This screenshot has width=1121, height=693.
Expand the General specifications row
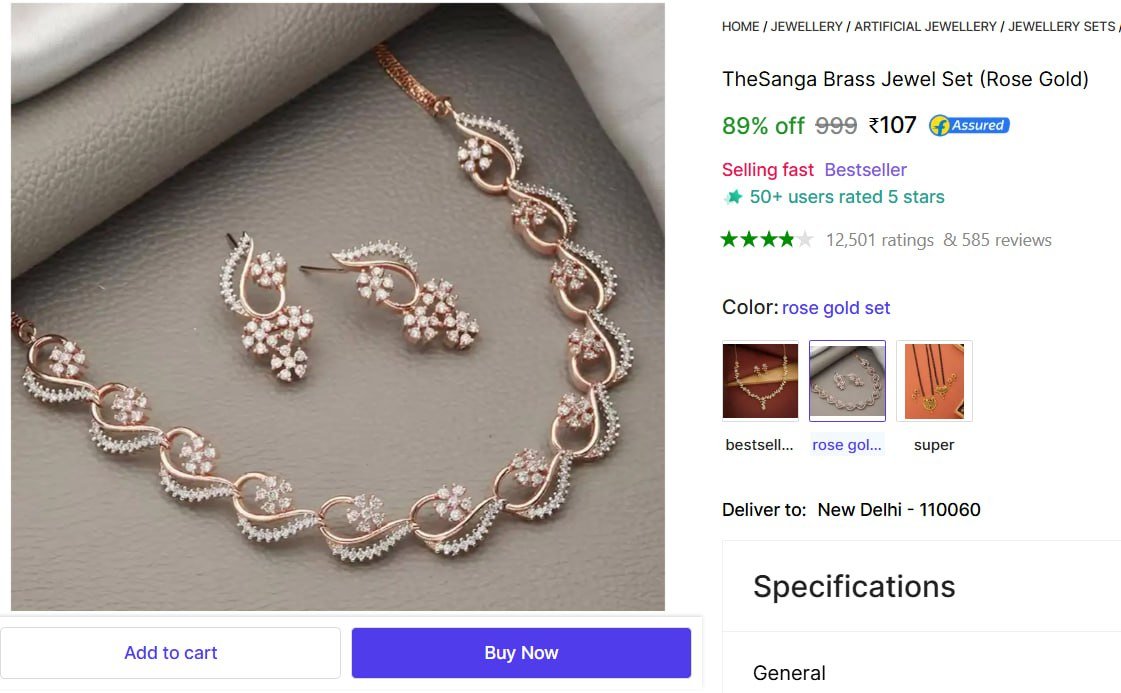pyautogui.click(x=789, y=673)
